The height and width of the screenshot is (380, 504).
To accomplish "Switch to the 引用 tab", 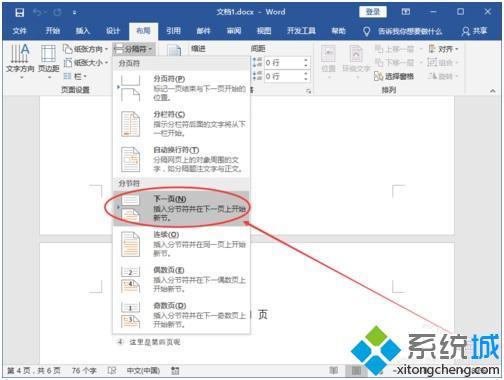I will [x=173, y=31].
